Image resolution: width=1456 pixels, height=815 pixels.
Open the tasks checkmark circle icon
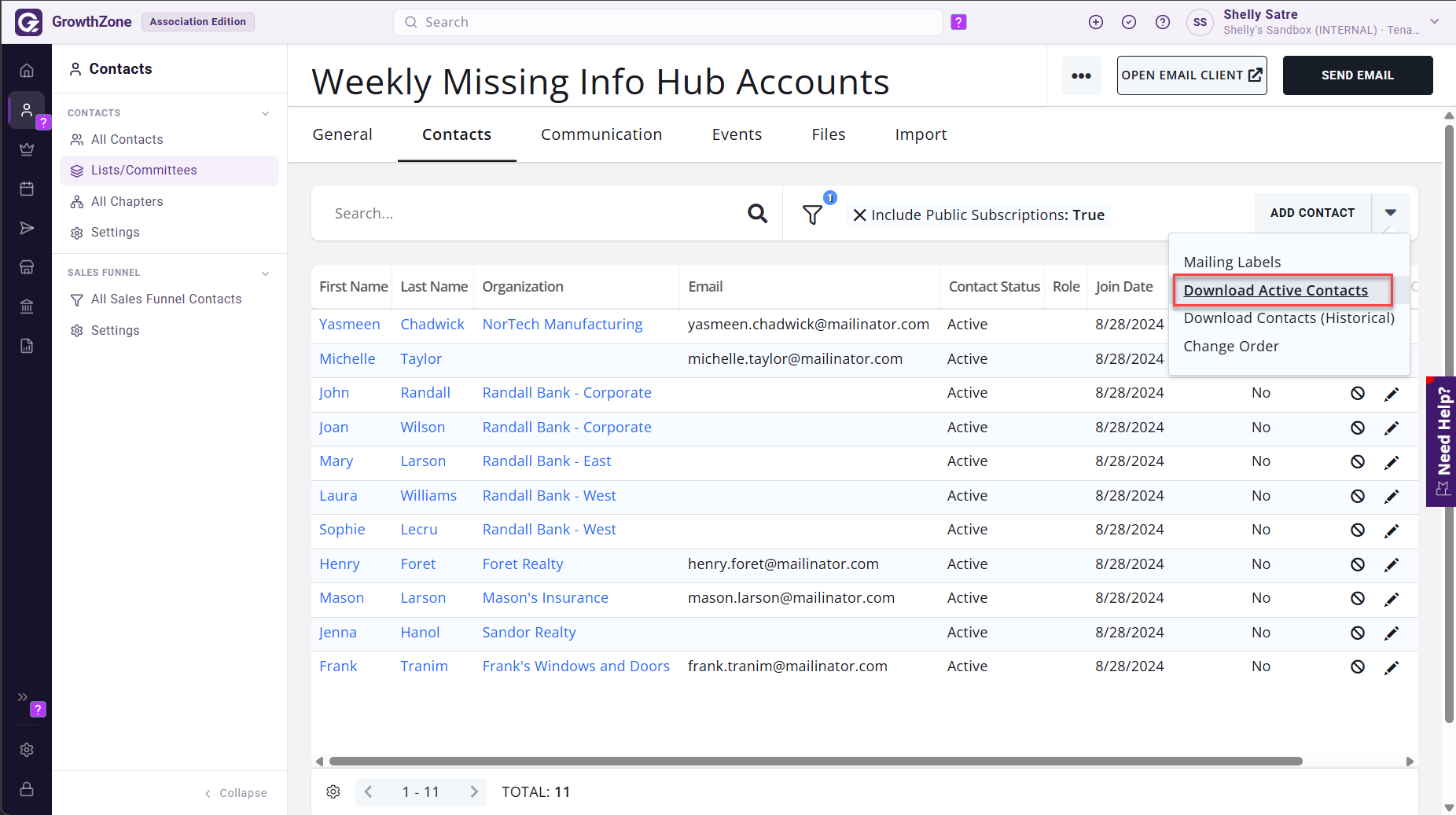pos(1129,22)
